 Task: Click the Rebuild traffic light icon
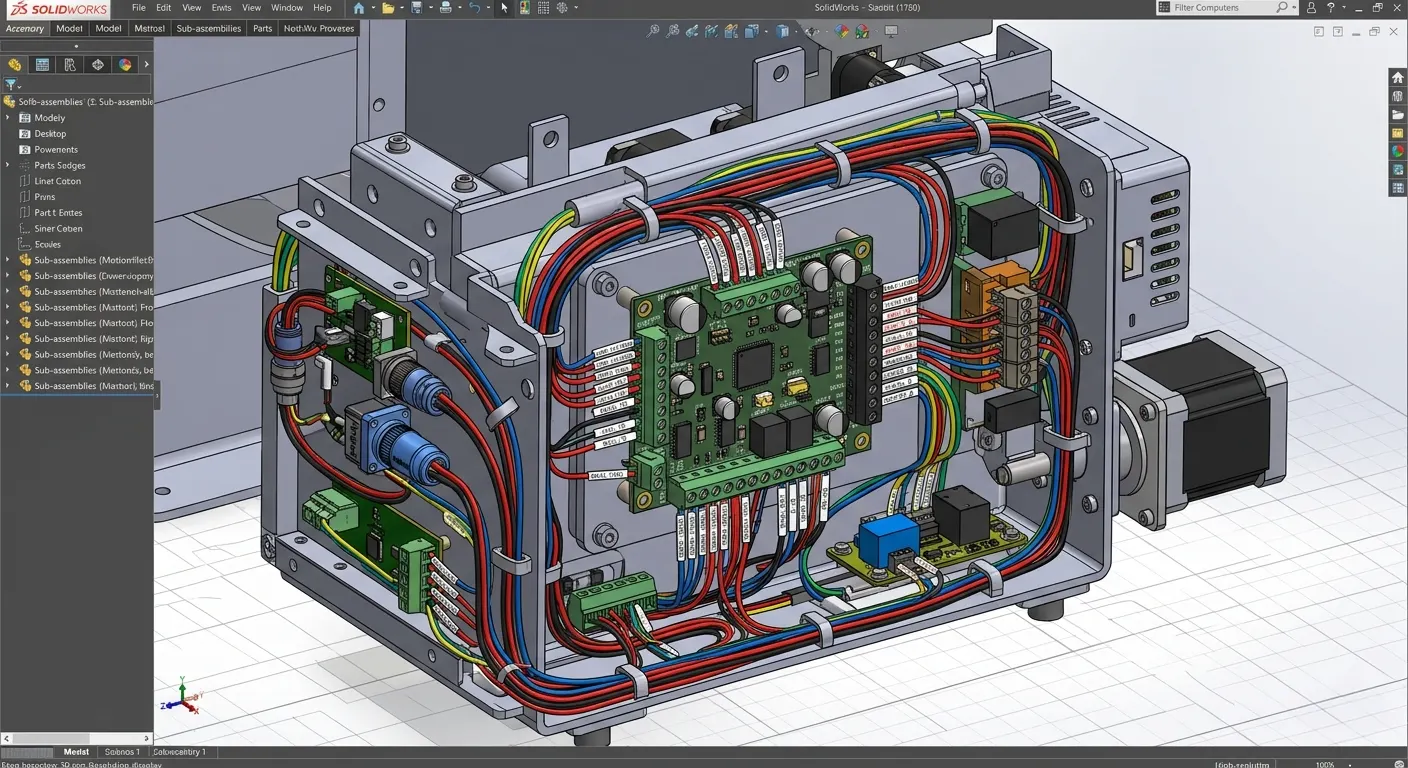click(x=525, y=8)
